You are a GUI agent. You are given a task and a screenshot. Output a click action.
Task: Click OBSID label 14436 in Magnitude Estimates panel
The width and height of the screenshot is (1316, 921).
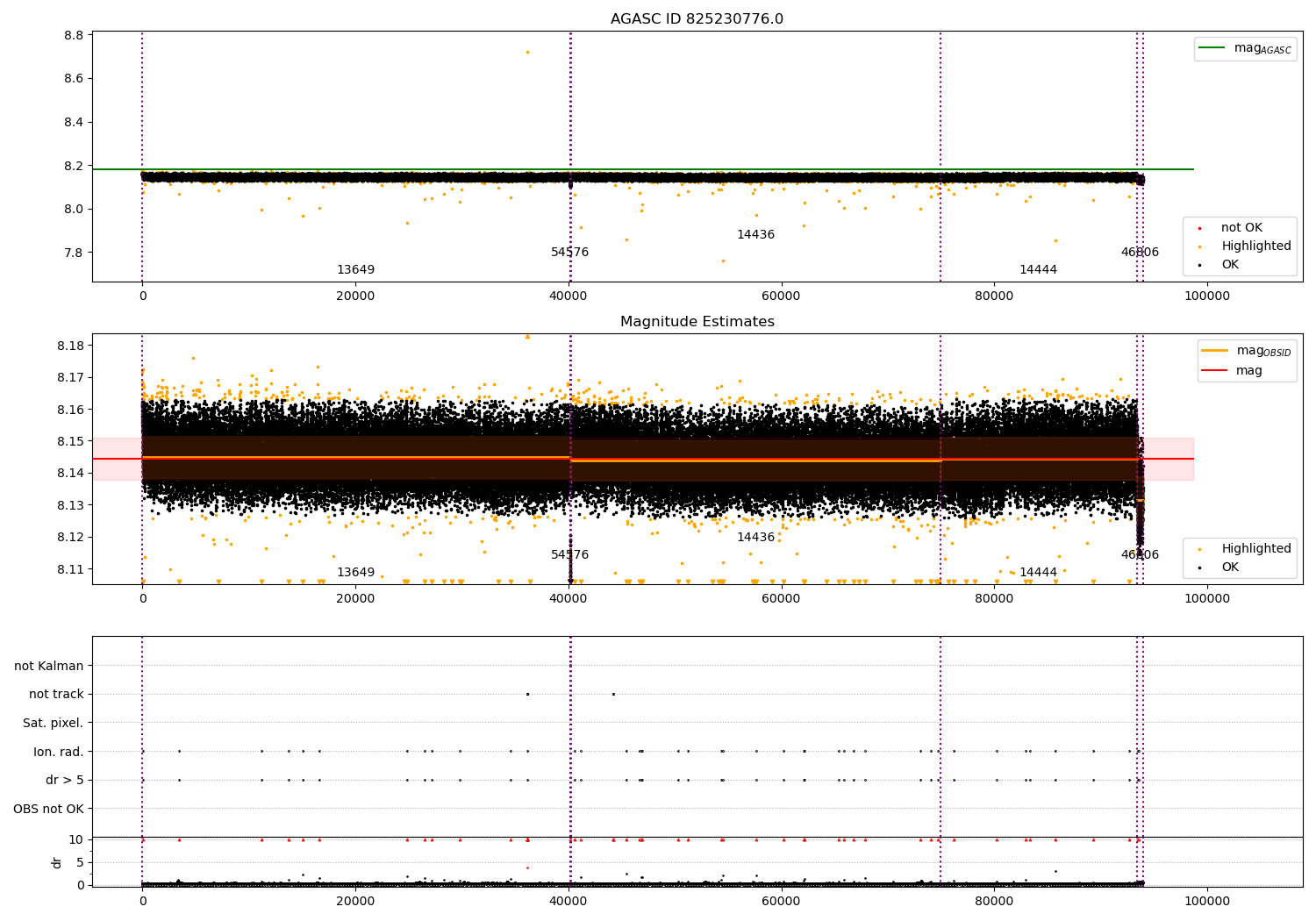click(755, 538)
